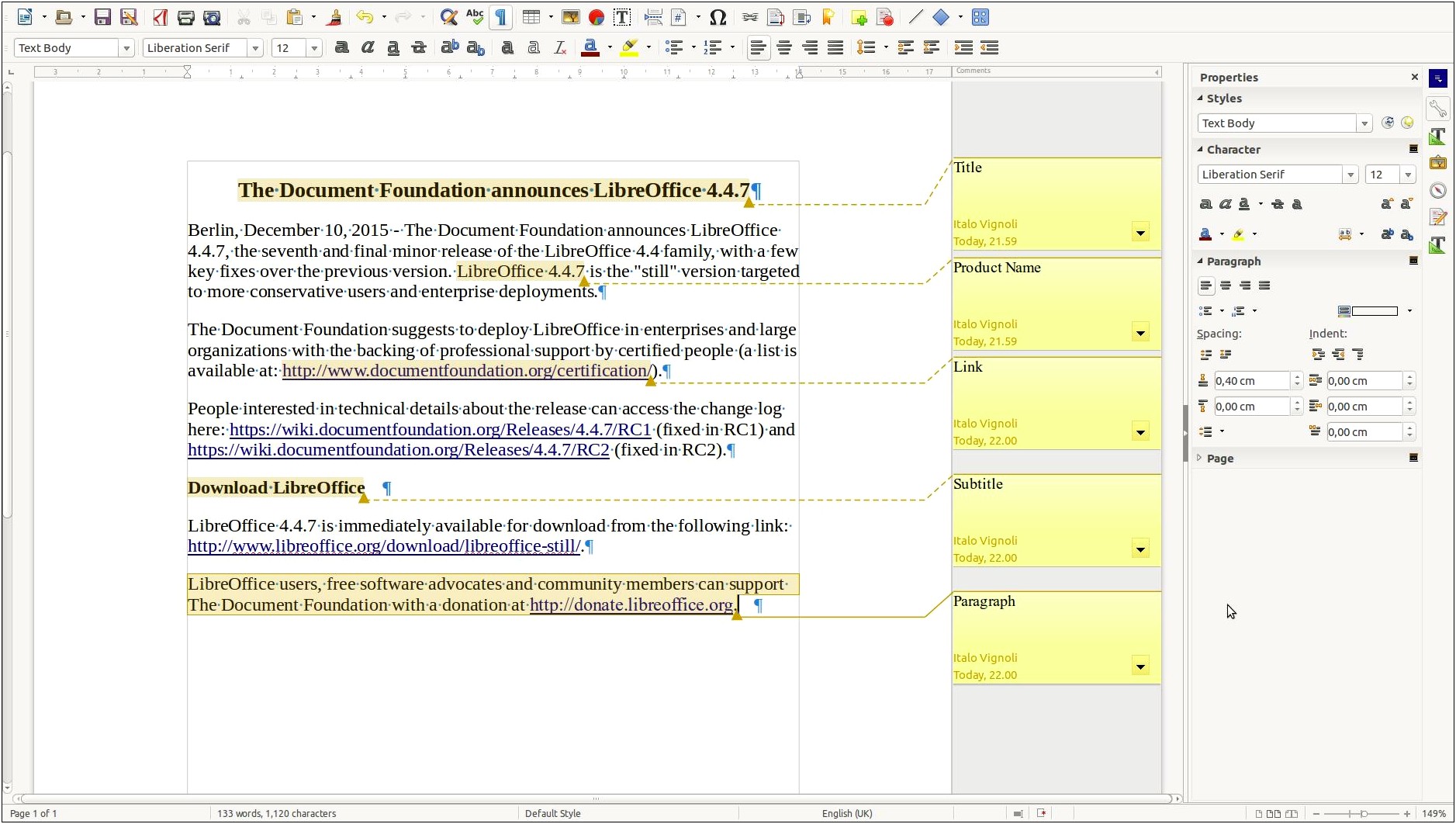Click the track changes recording icon

(885, 17)
